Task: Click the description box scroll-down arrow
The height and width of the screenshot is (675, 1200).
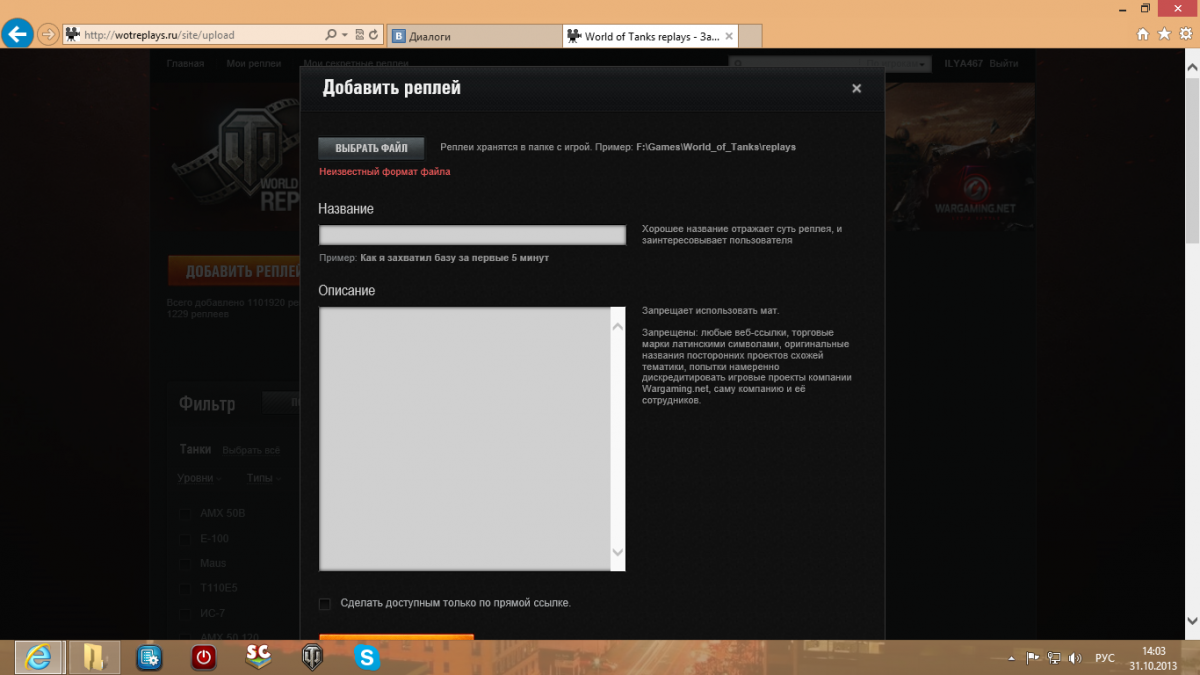Action: pos(617,552)
